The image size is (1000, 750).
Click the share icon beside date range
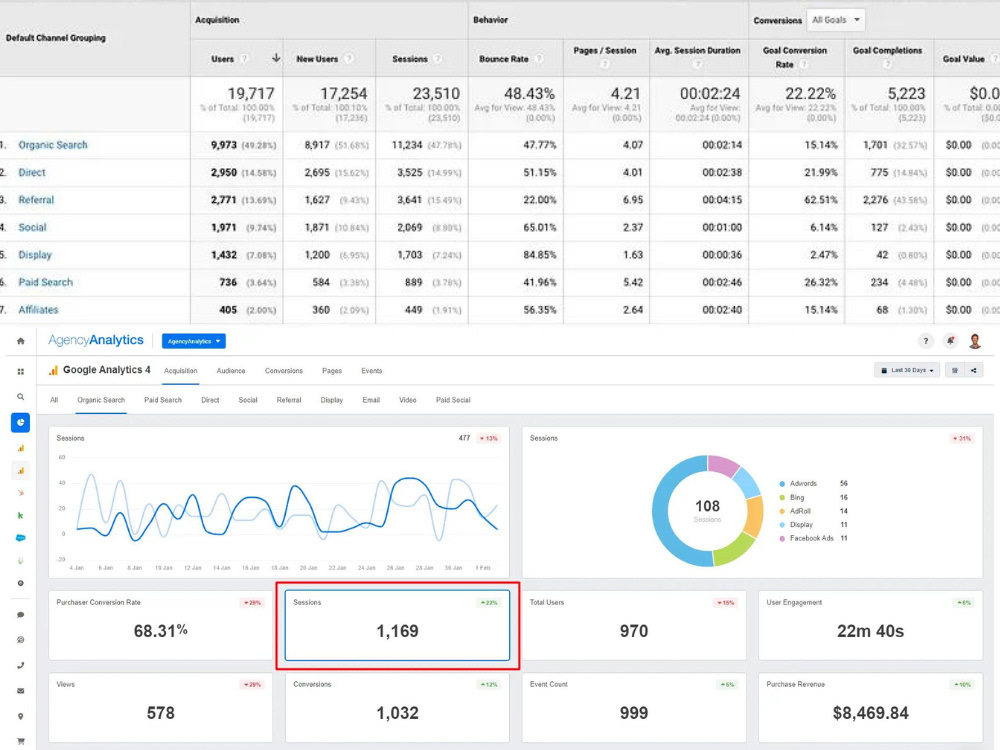tap(973, 370)
